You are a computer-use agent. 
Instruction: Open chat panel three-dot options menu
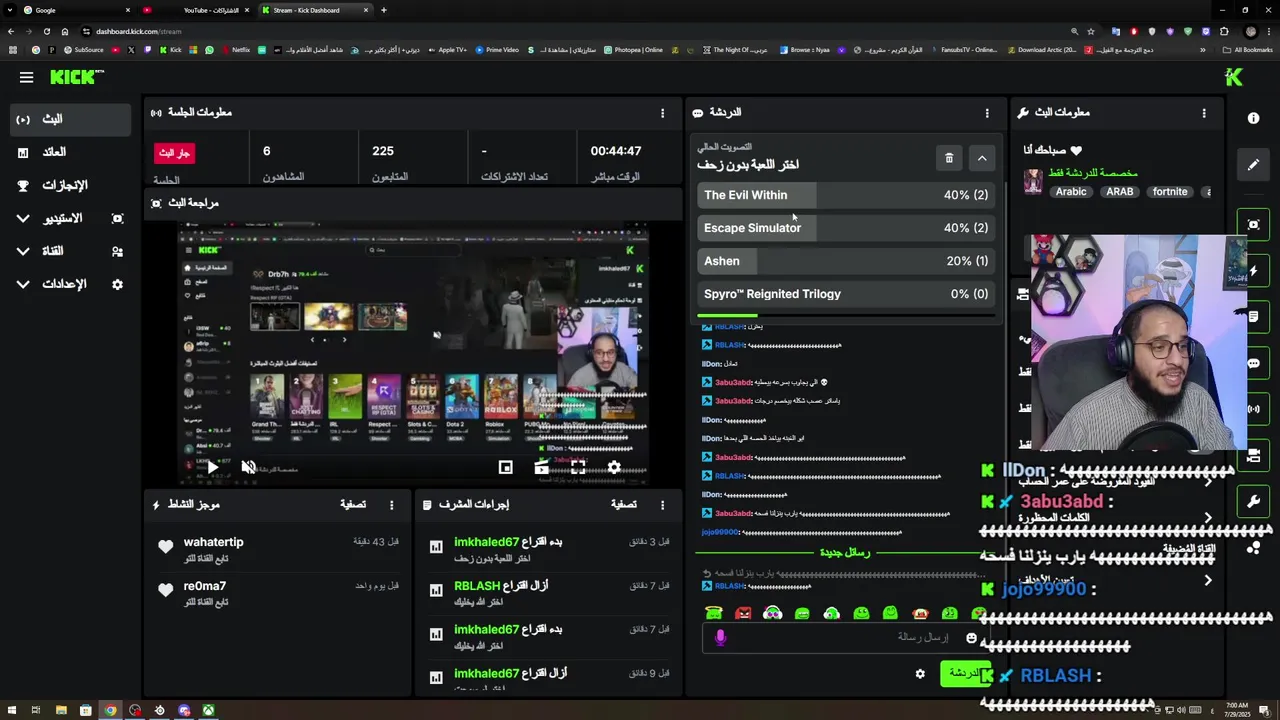[x=987, y=113]
